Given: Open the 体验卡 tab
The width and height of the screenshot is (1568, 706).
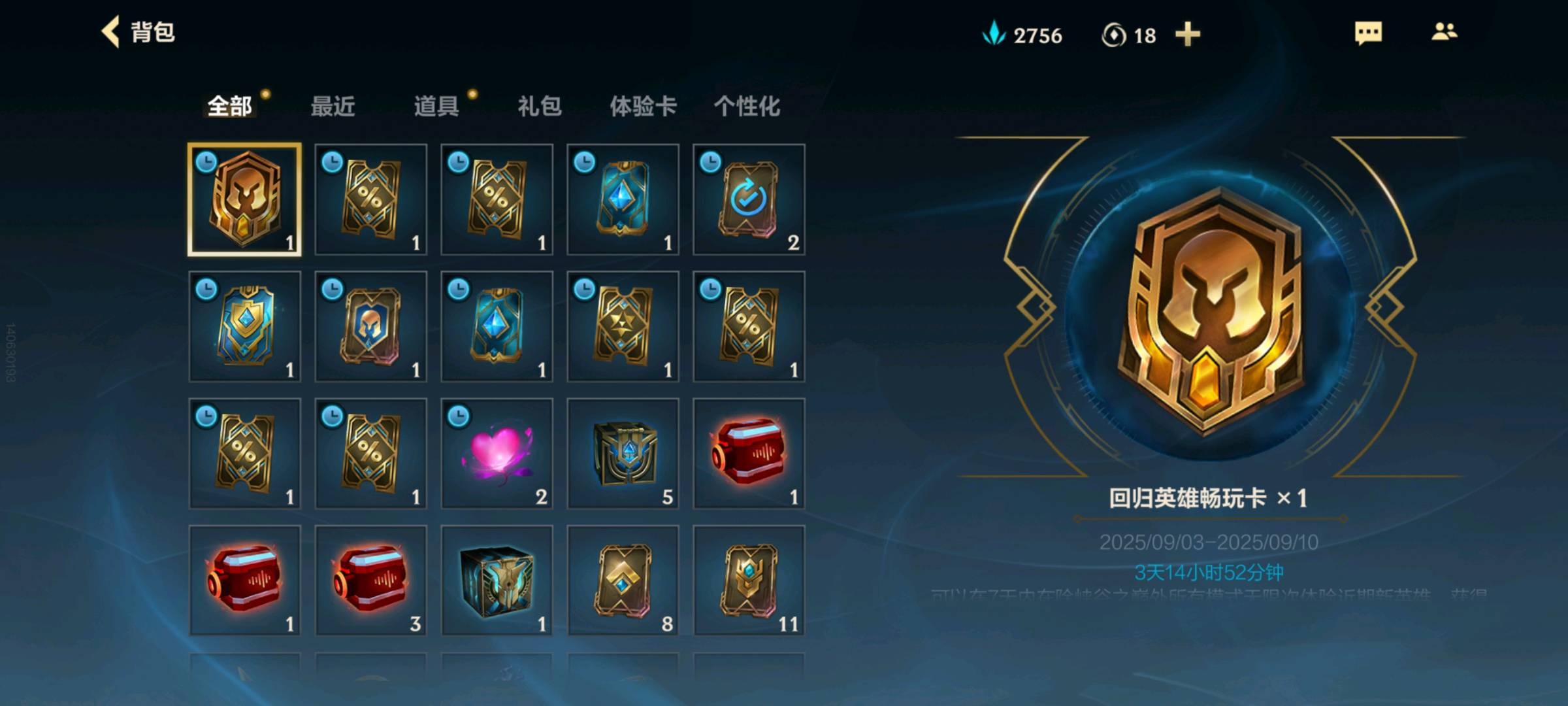Looking at the screenshot, I should (643, 106).
